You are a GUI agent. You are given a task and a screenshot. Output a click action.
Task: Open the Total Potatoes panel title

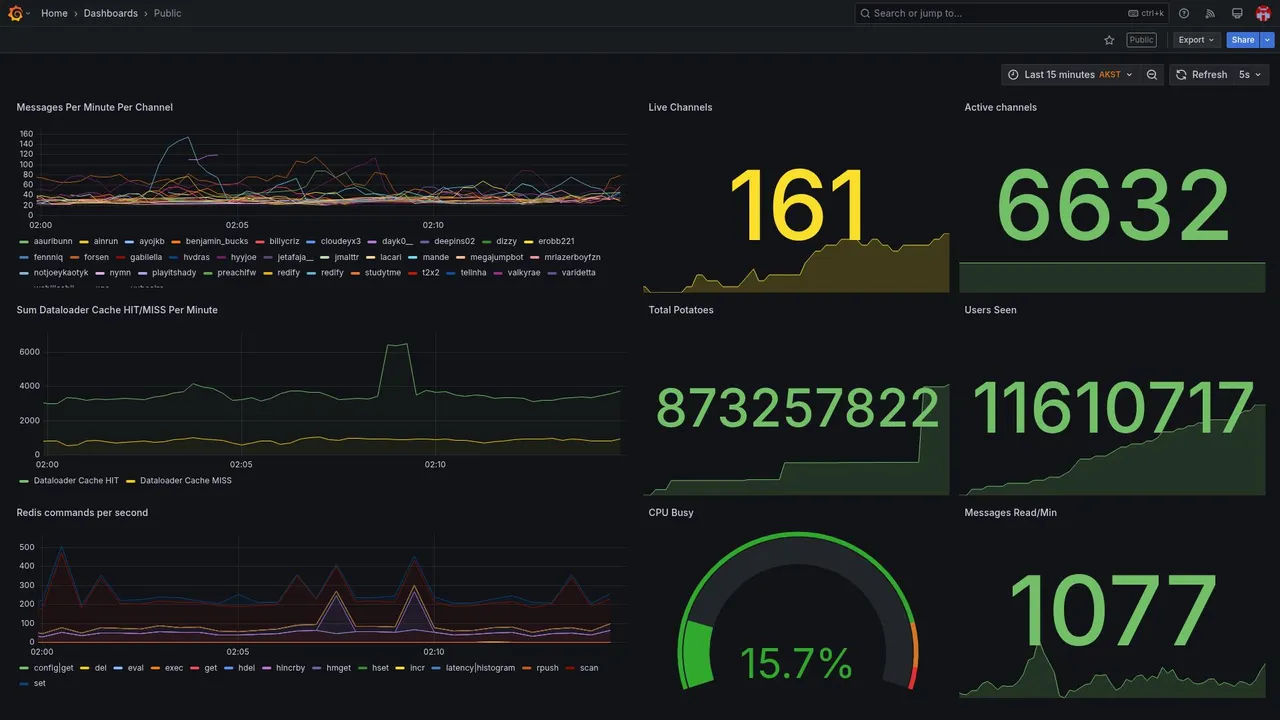(681, 310)
